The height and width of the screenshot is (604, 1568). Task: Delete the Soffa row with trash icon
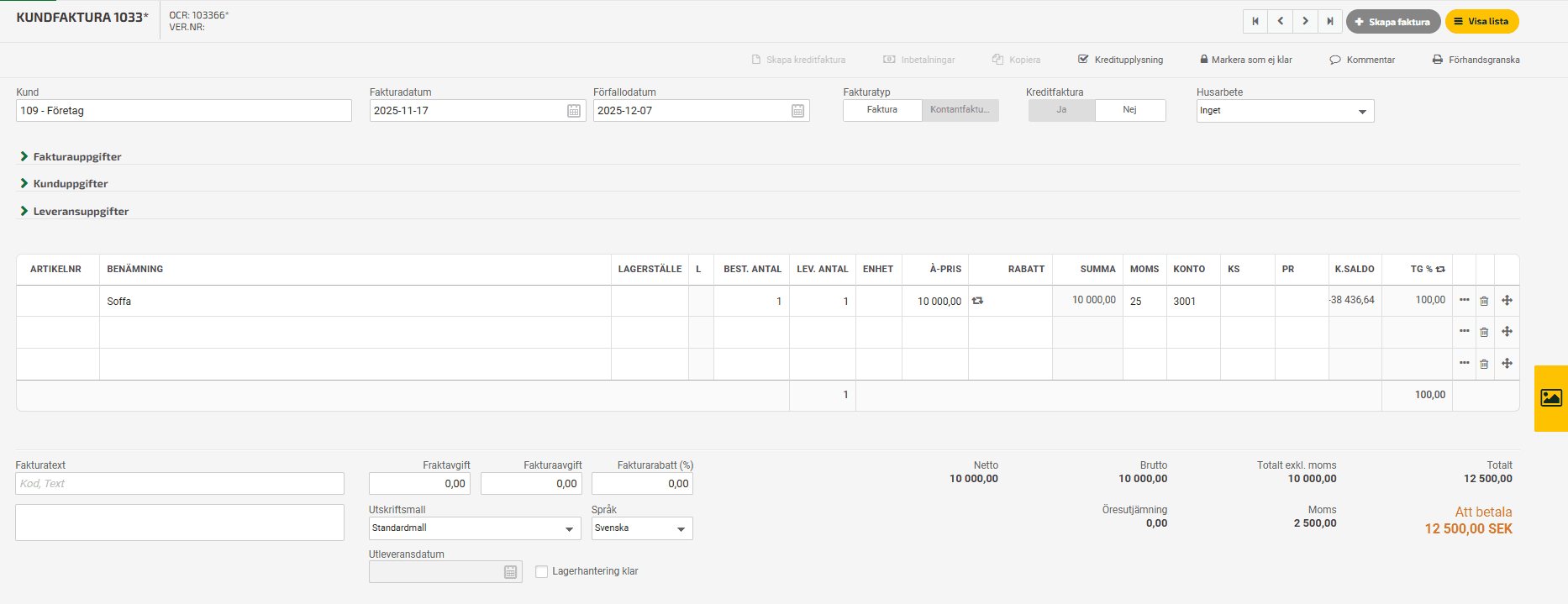[x=1484, y=301]
